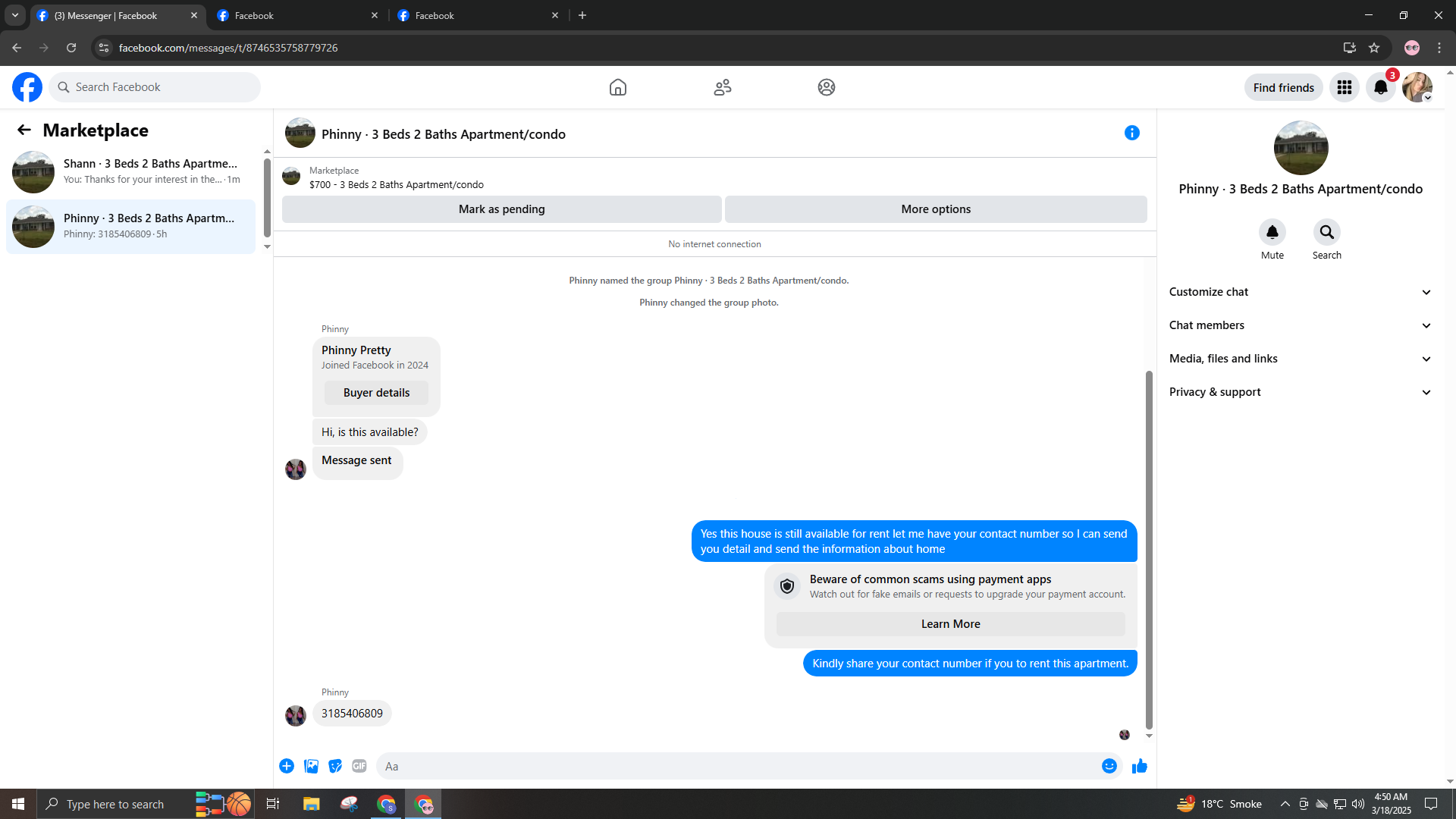This screenshot has height=819, width=1456.
Task: Click the Facebook Home icon
Action: 617,87
